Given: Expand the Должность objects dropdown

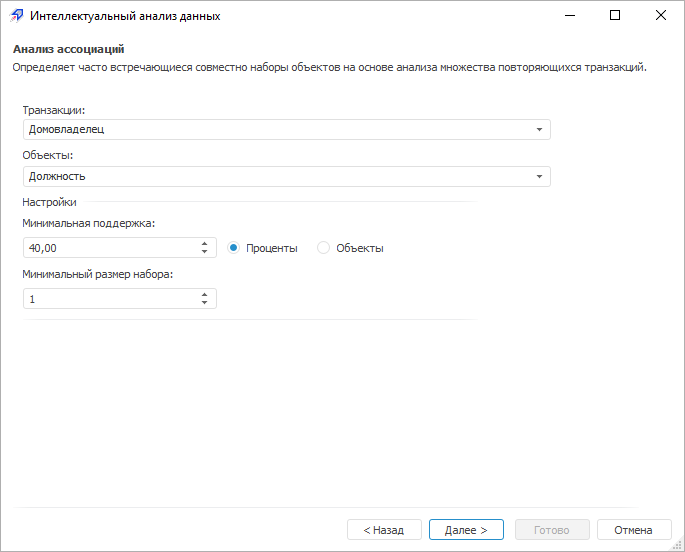Looking at the screenshot, I should pos(539,177).
